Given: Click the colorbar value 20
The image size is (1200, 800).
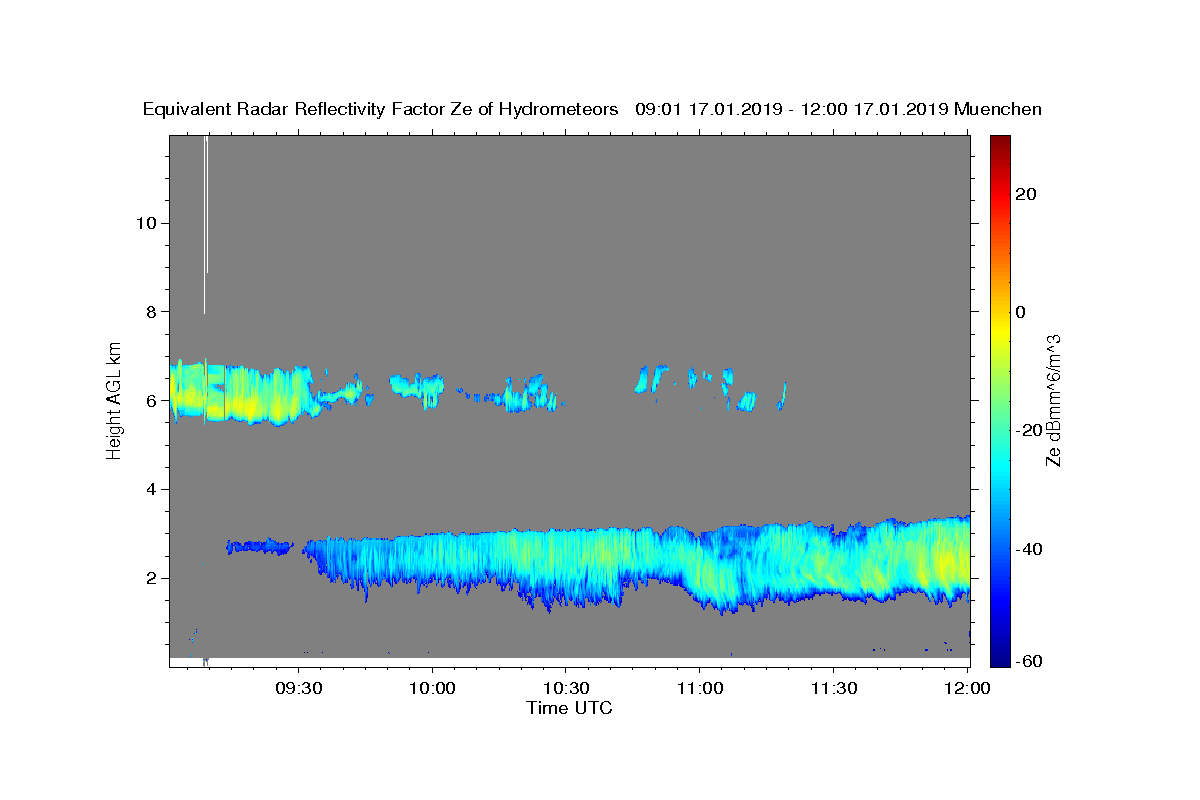Looking at the screenshot, I should click(1026, 194).
